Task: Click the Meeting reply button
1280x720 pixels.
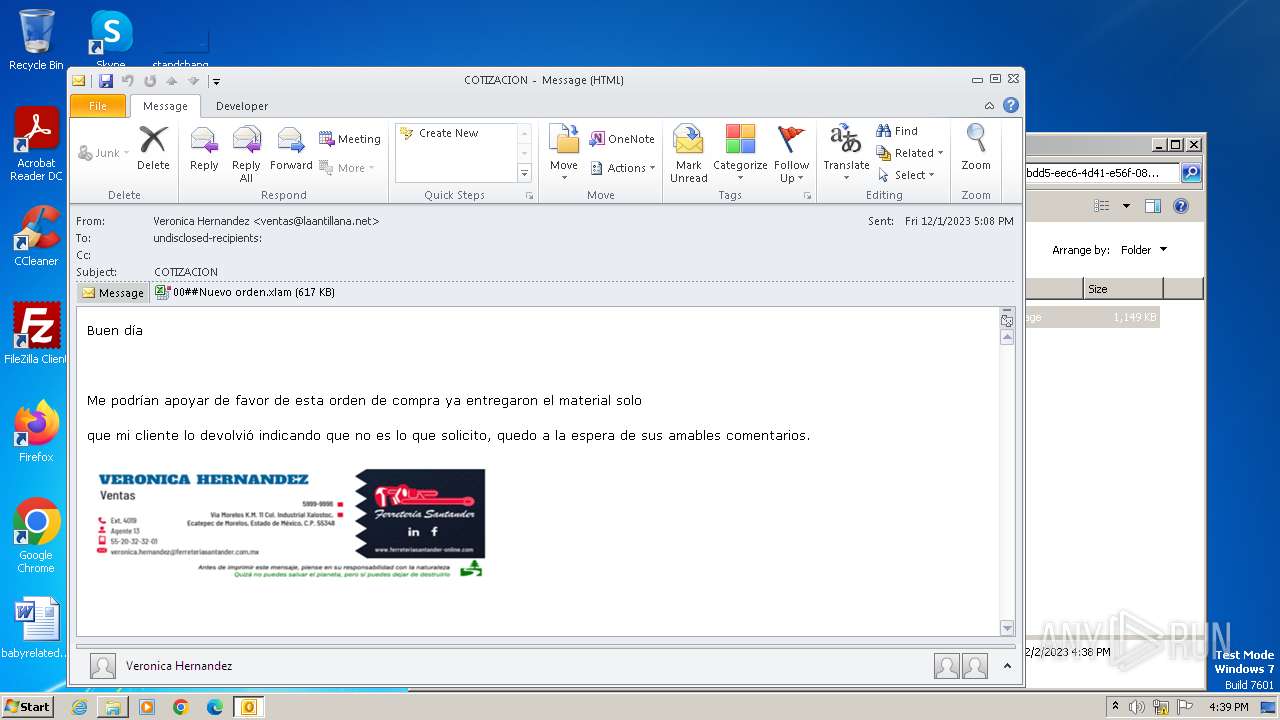Action: [350, 139]
